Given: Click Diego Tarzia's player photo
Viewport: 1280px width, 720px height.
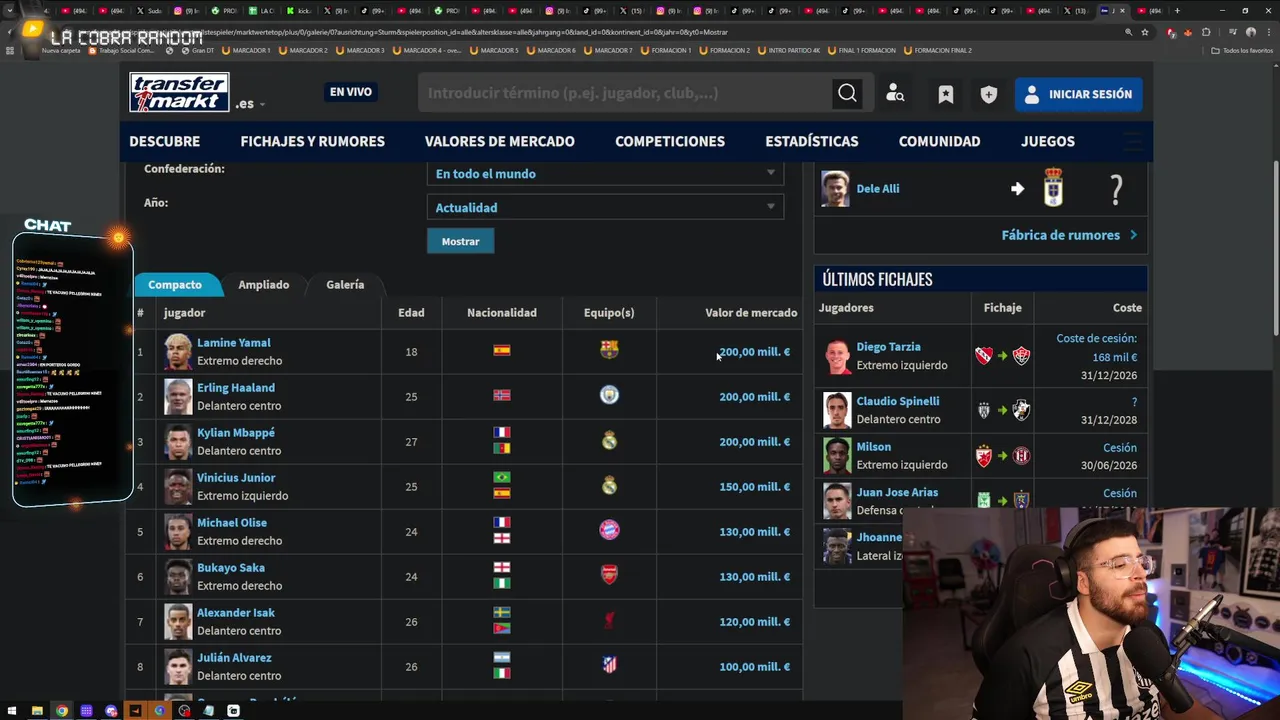Looking at the screenshot, I should point(837,356).
